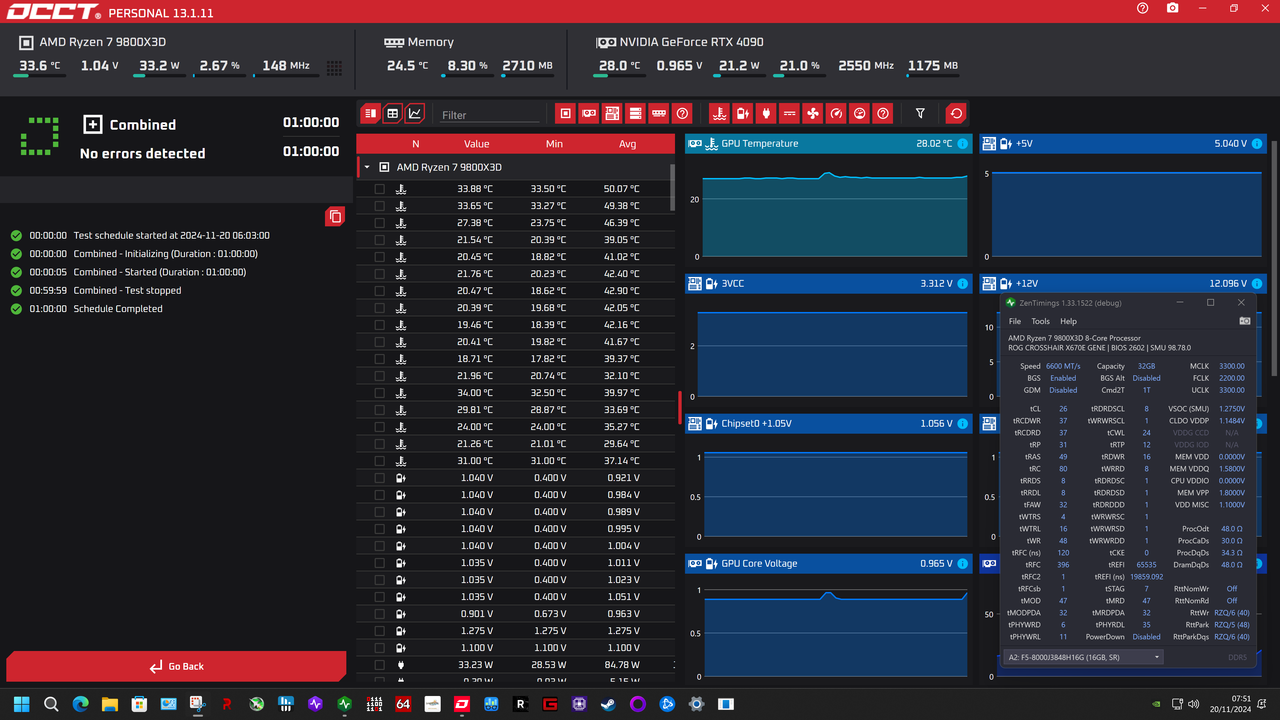The width and height of the screenshot is (1280, 720).
Task: Click ZenTimings screenshot camera icon
Action: click(1245, 321)
